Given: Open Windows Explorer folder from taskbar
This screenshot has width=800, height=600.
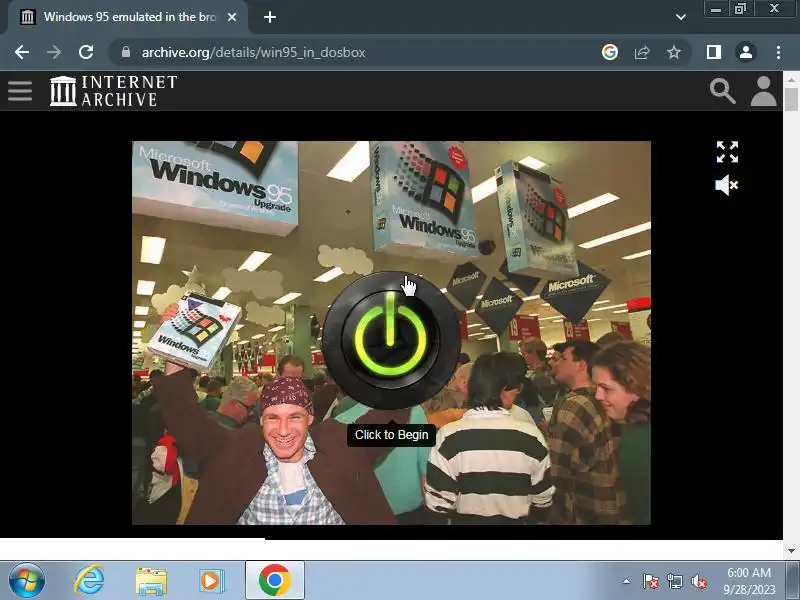Looking at the screenshot, I should [151, 581].
